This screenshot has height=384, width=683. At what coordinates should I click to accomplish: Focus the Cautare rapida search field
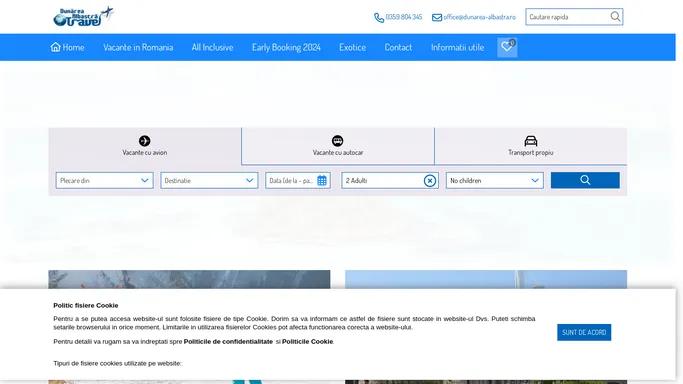point(567,17)
